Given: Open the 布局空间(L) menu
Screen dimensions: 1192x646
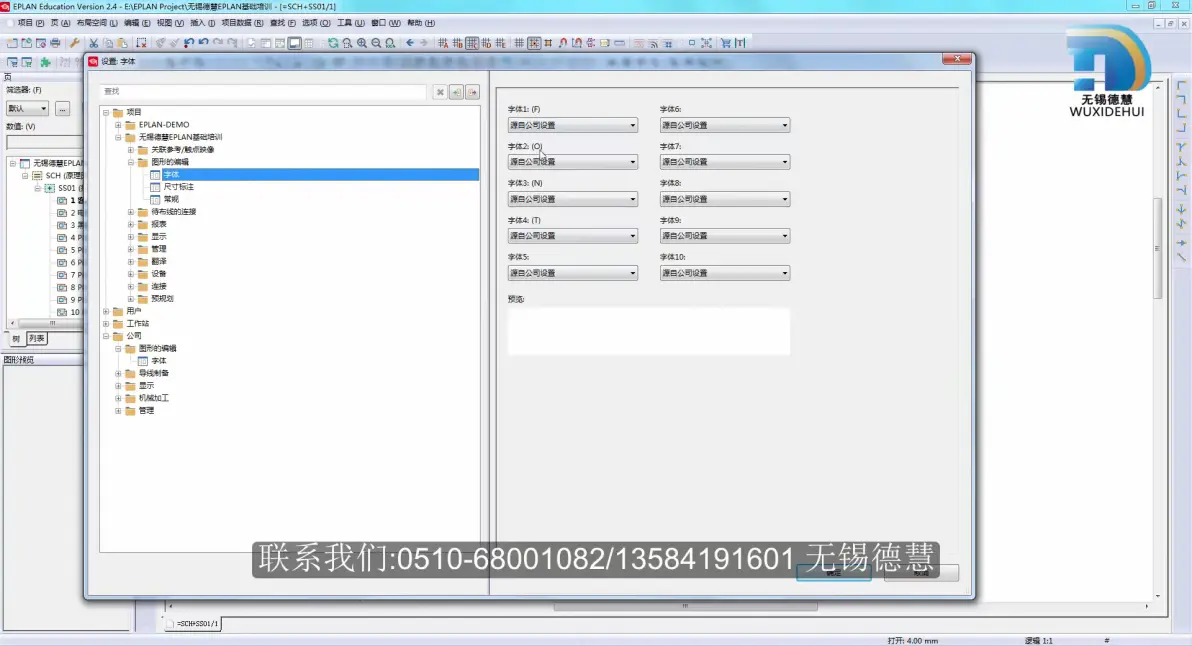Looking at the screenshot, I should pyautogui.click(x=97, y=23).
